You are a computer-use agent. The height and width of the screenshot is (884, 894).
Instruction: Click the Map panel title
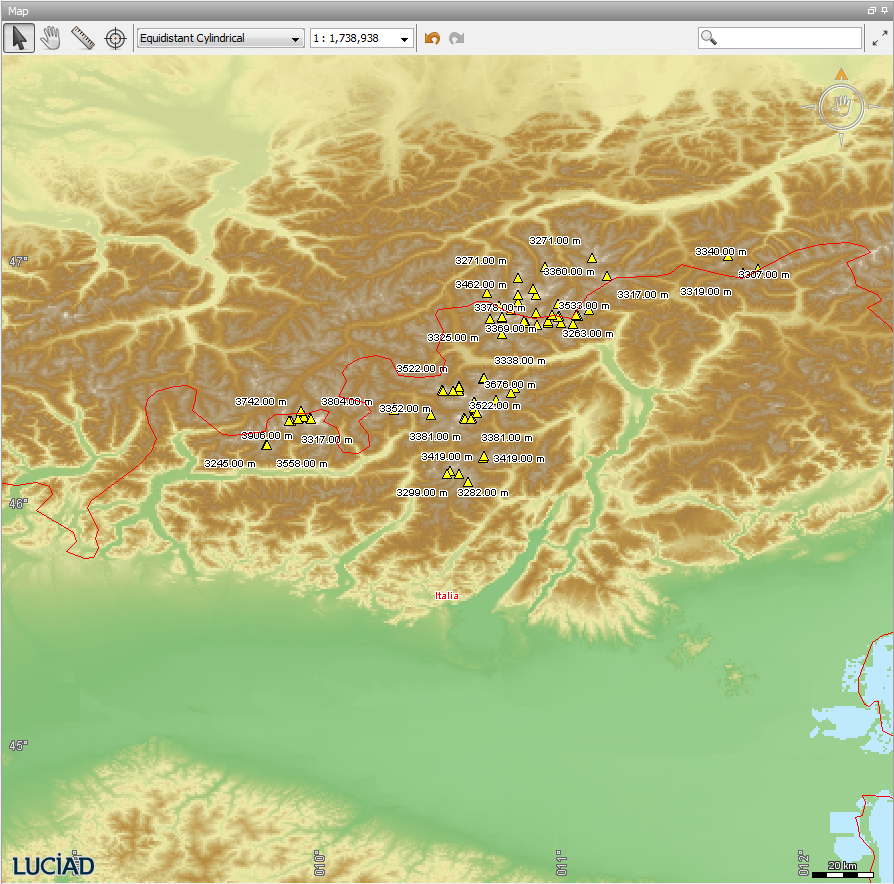click(x=19, y=9)
